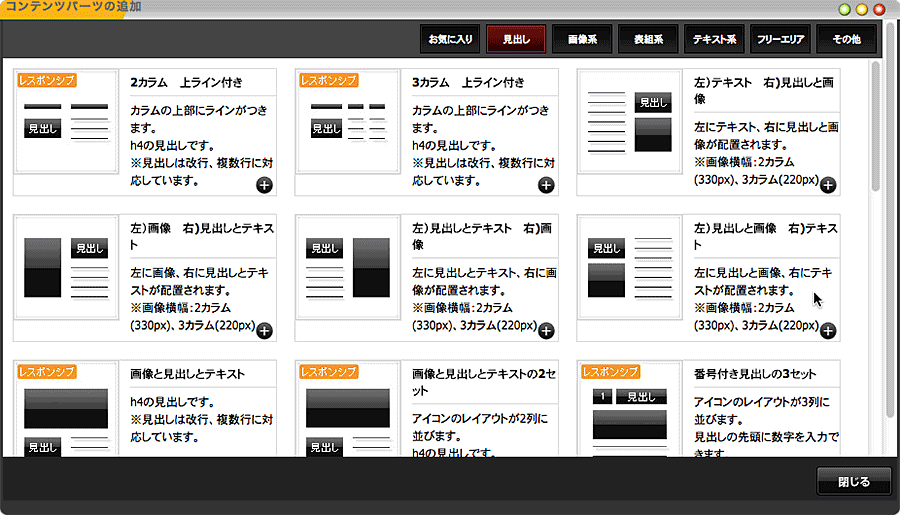Click the red window close button
This screenshot has width=900, height=515.
pos(879,9)
